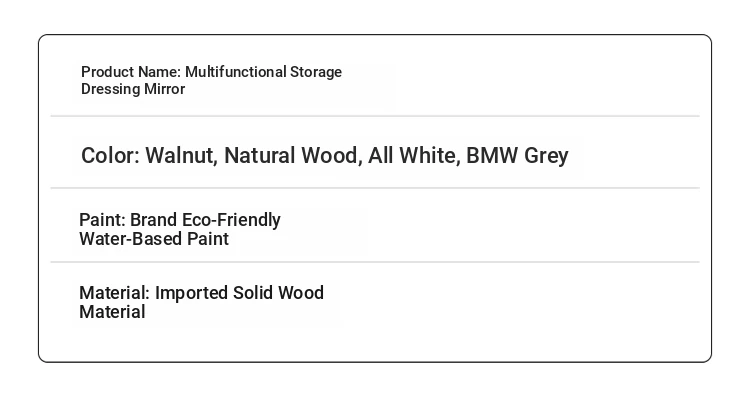Click the word 'Imported' in material row
Image resolution: width=750 pixels, height=398 pixels.
[191, 293]
